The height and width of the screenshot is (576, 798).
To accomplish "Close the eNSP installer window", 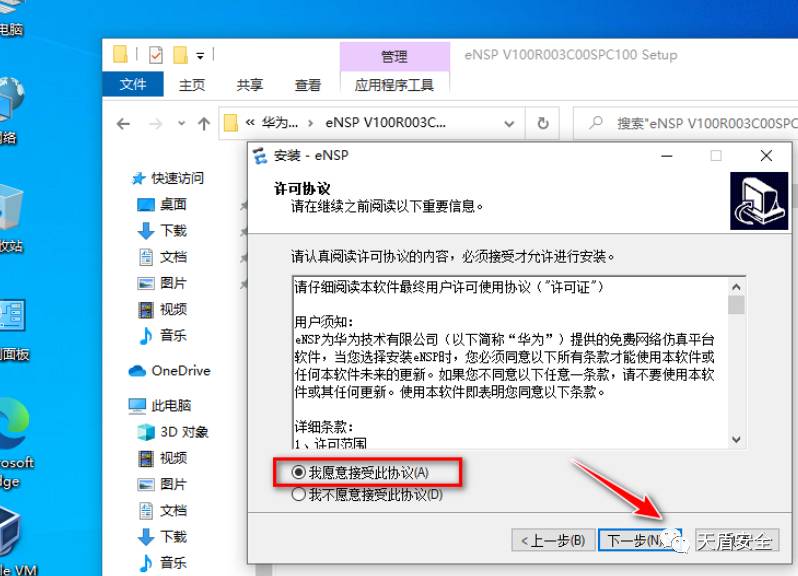I will 766,156.
